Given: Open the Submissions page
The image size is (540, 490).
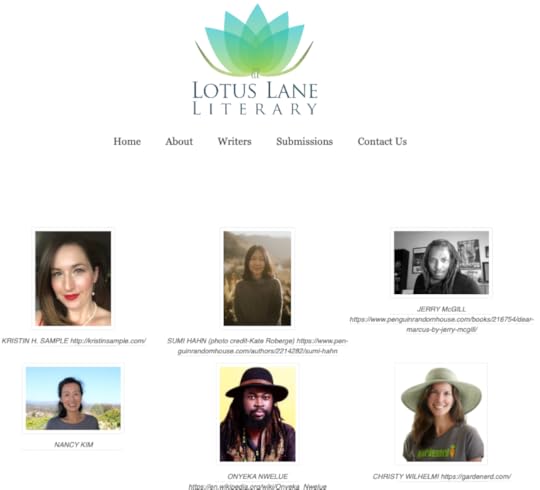Looking at the screenshot, I should click(x=304, y=142).
